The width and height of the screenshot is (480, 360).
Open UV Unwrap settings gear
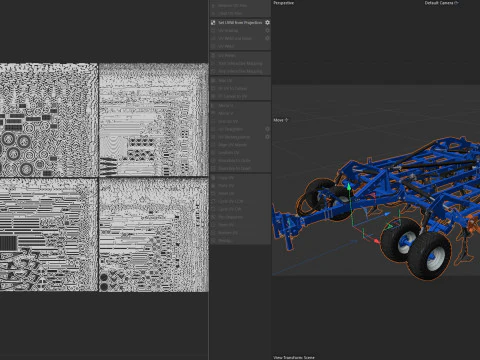point(267,30)
